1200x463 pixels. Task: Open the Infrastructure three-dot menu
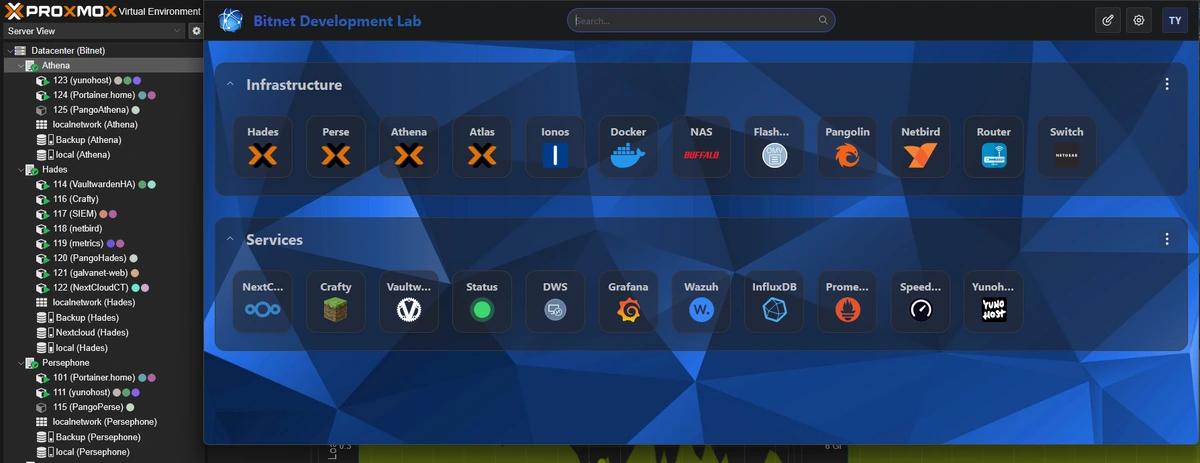tap(1166, 85)
